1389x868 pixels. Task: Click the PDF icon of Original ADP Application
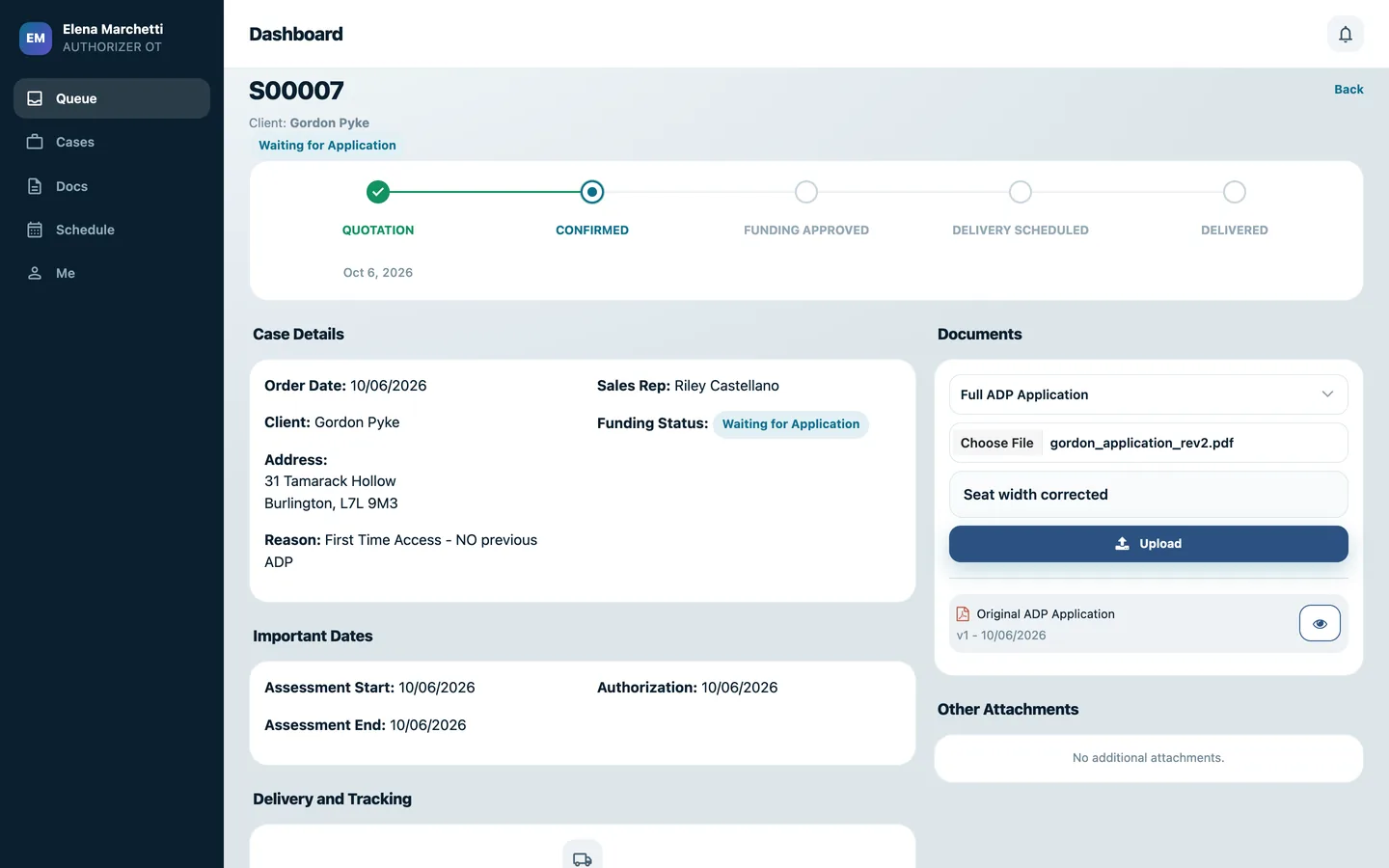963,613
